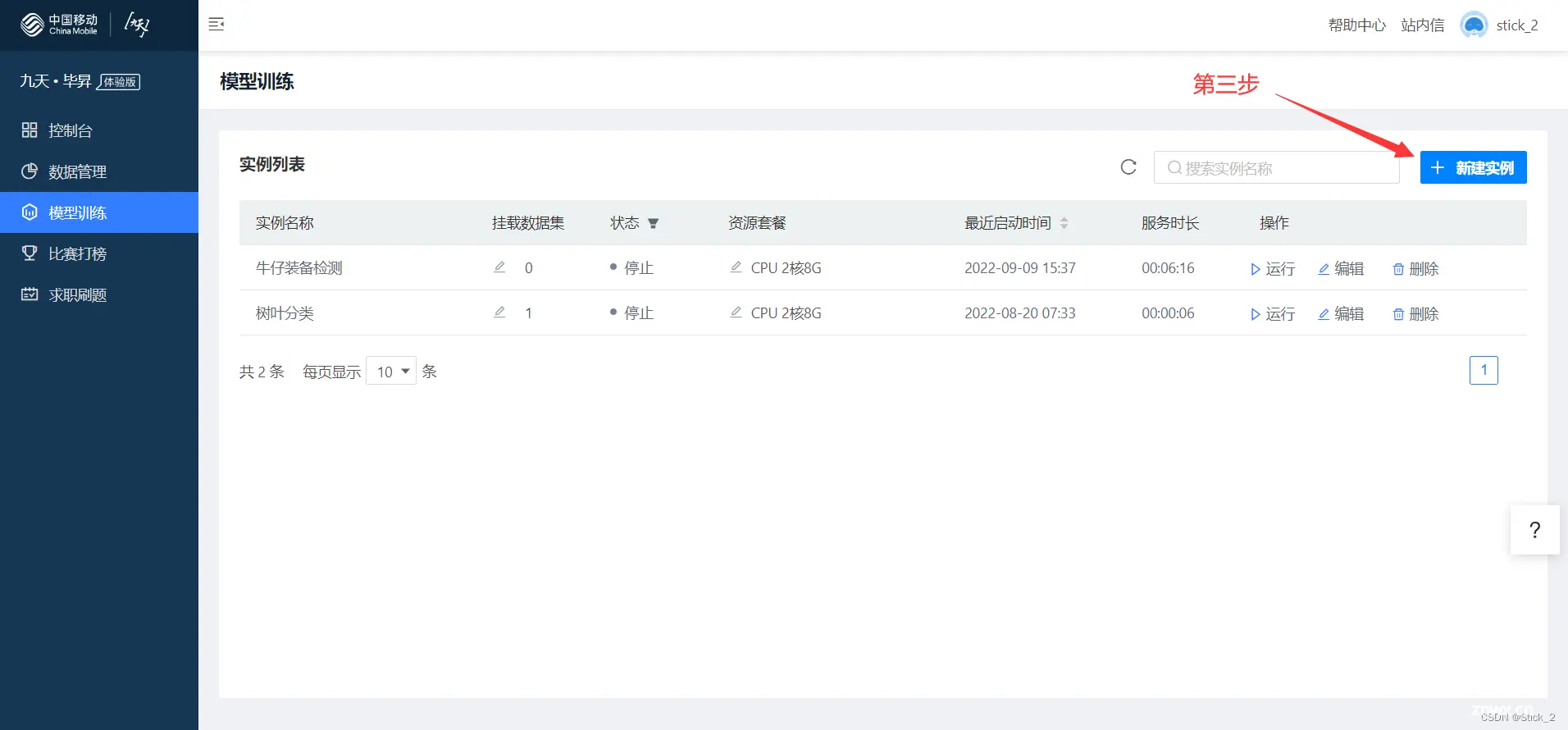The height and width of the screenshot is (730, 1568).
Task: Edit the 牛仔装备检测 instance
Action: tap(1341, 269)
